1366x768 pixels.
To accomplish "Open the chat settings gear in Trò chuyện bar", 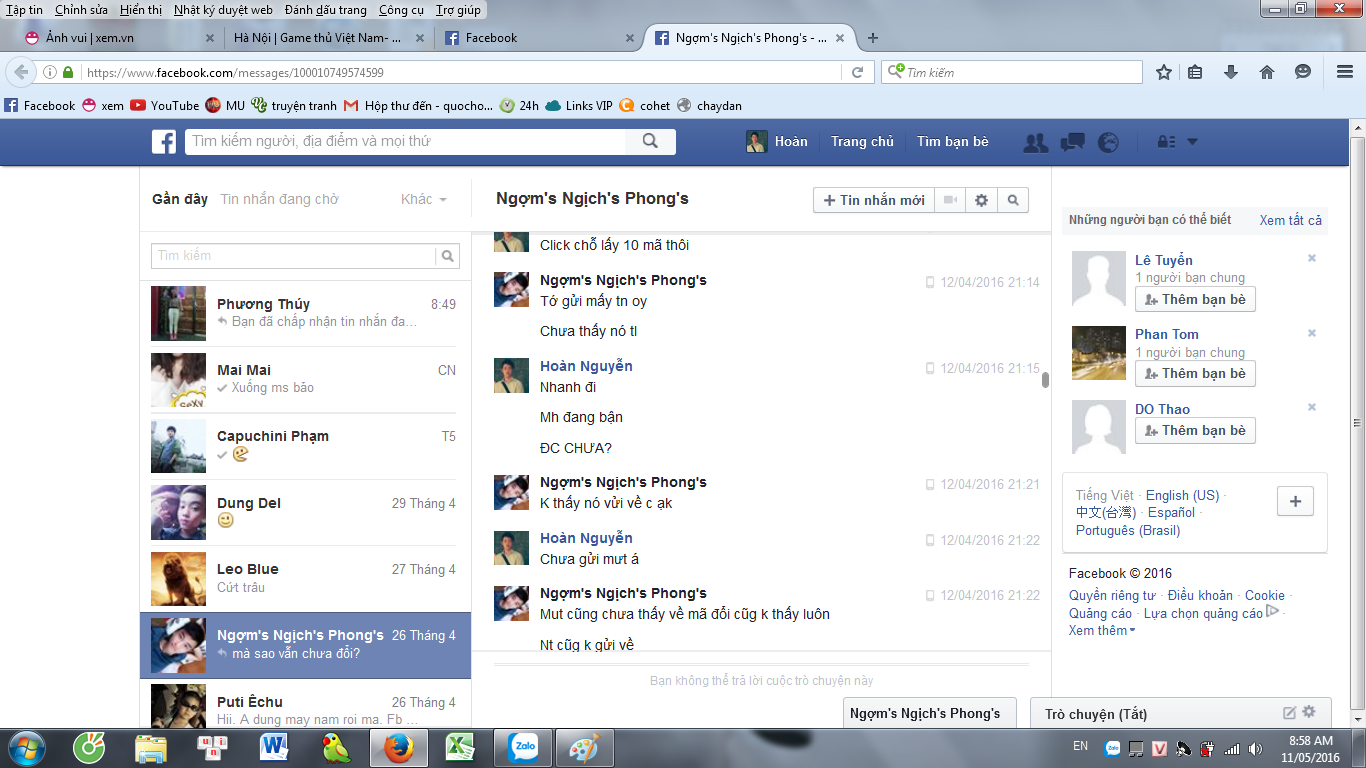I will tap(1309, 712).
